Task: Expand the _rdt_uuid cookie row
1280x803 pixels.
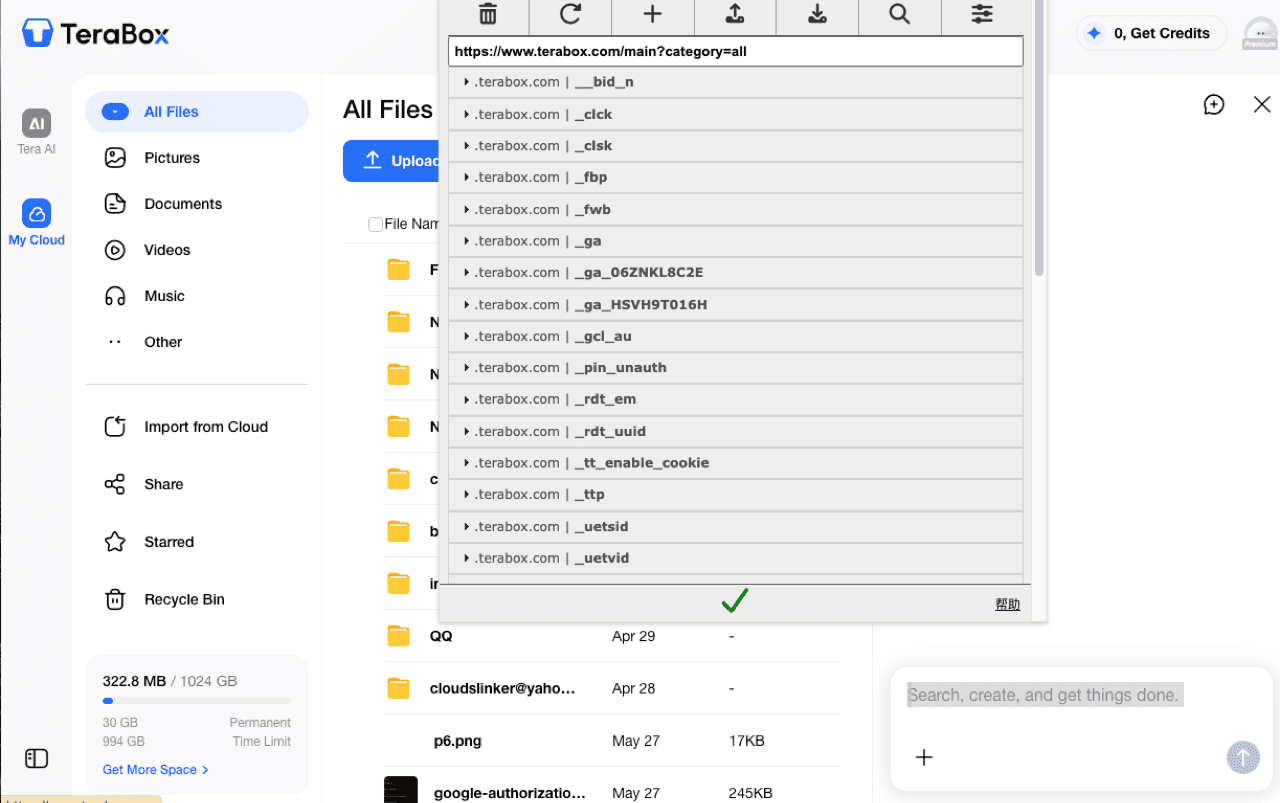Action: (x=735, y=431)
